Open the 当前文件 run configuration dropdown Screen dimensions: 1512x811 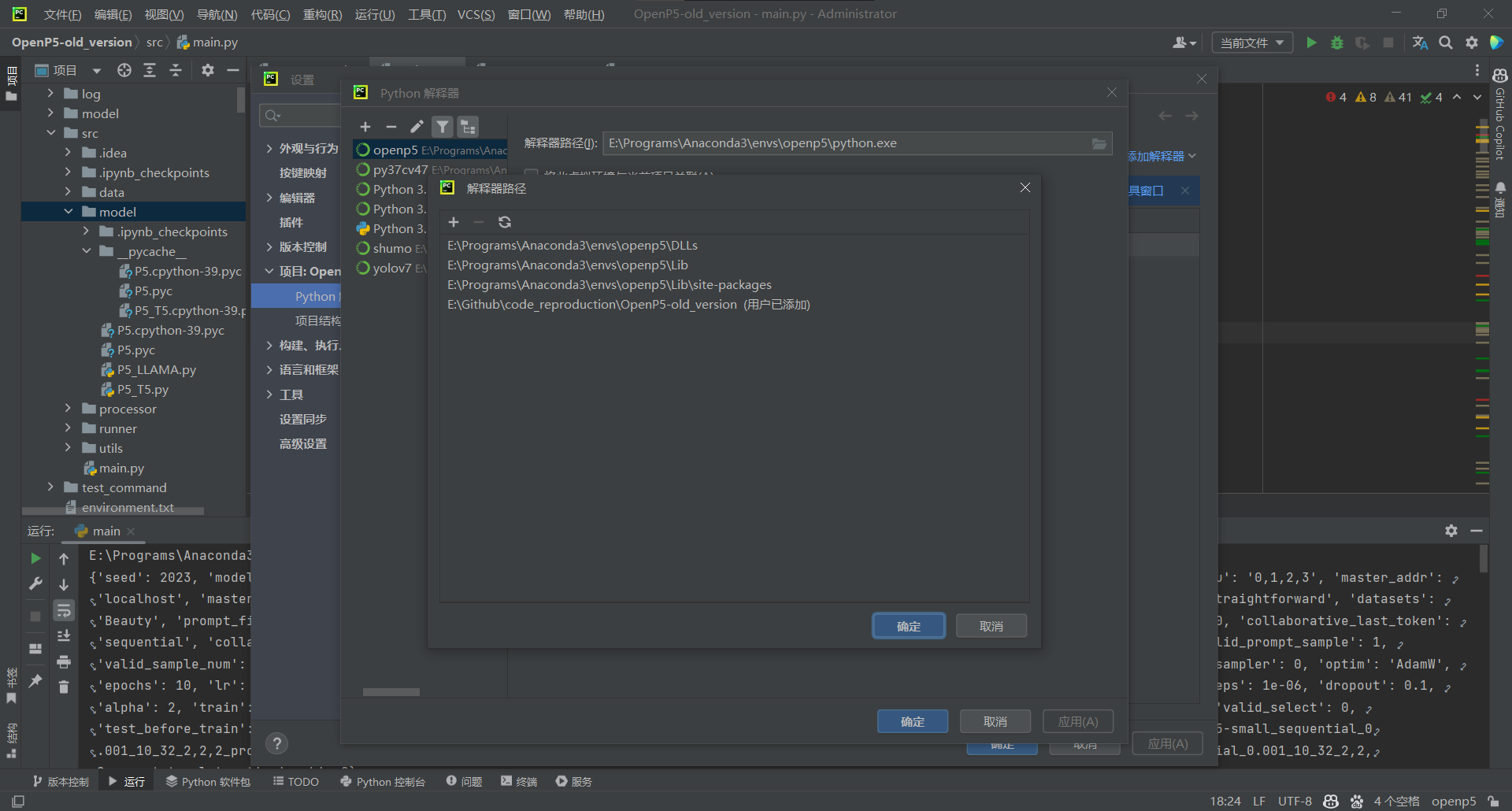(1251, 43)
